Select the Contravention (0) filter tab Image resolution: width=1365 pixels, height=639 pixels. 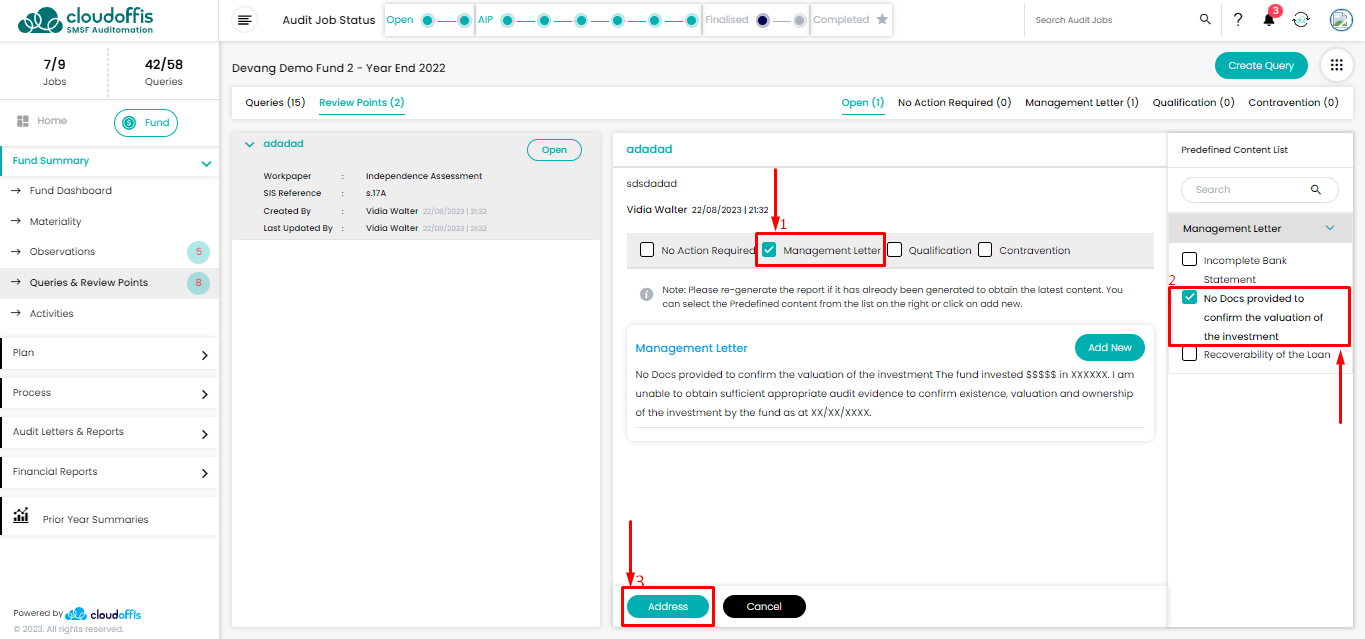(x=1293, y=103)
